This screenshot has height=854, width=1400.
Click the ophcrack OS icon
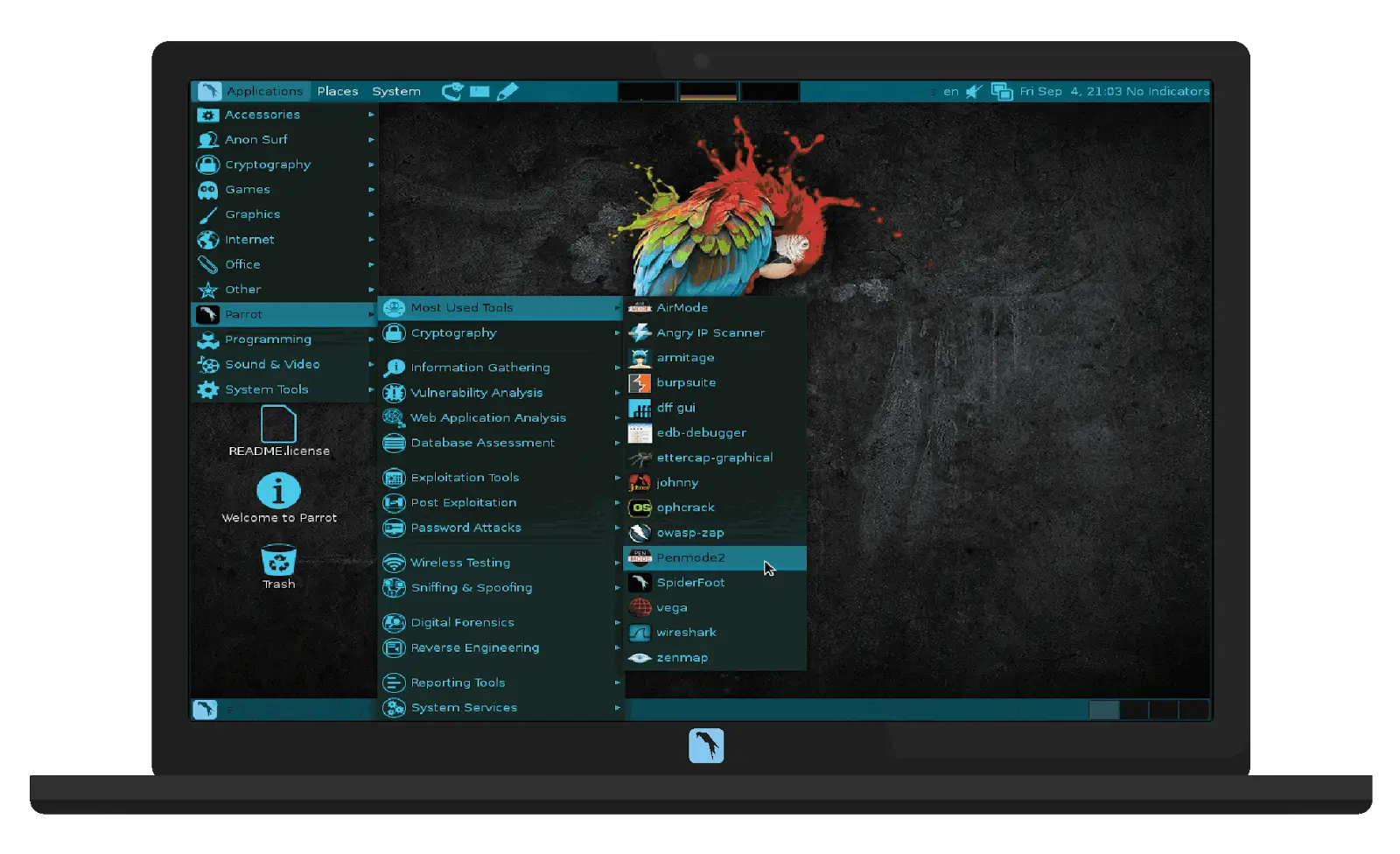[x=640, y=507]
